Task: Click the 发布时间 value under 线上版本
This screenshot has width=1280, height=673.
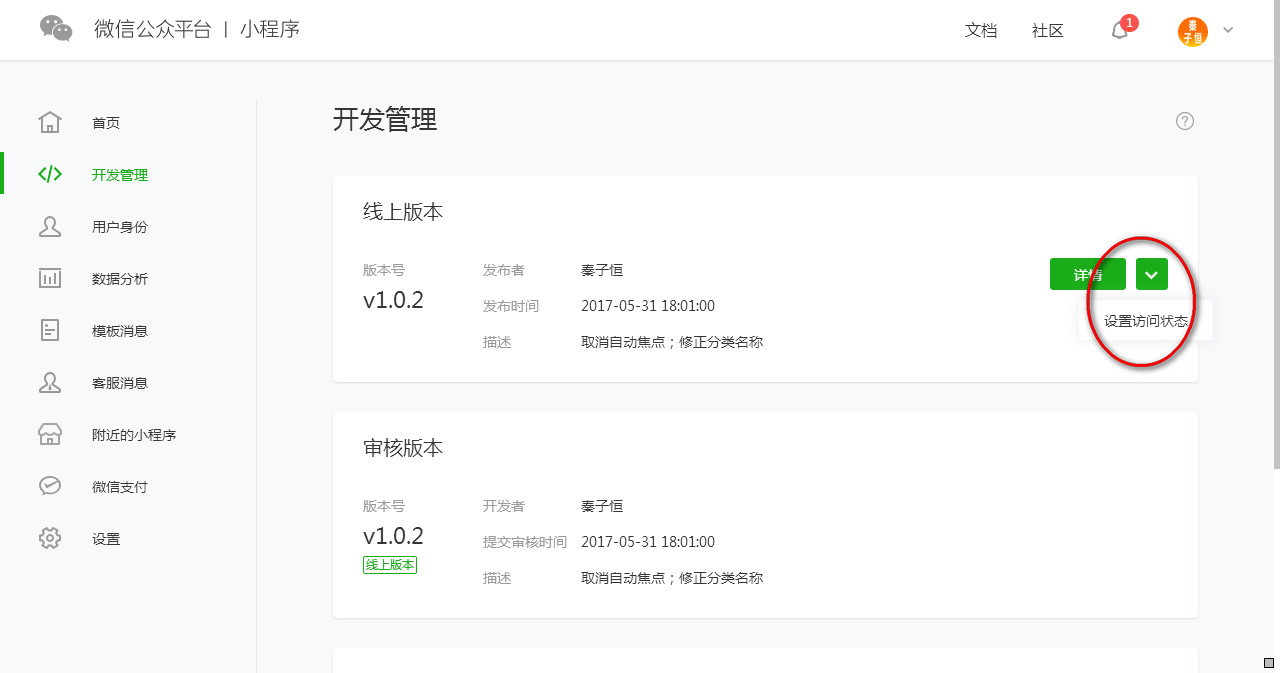Action: pos(648,306)
